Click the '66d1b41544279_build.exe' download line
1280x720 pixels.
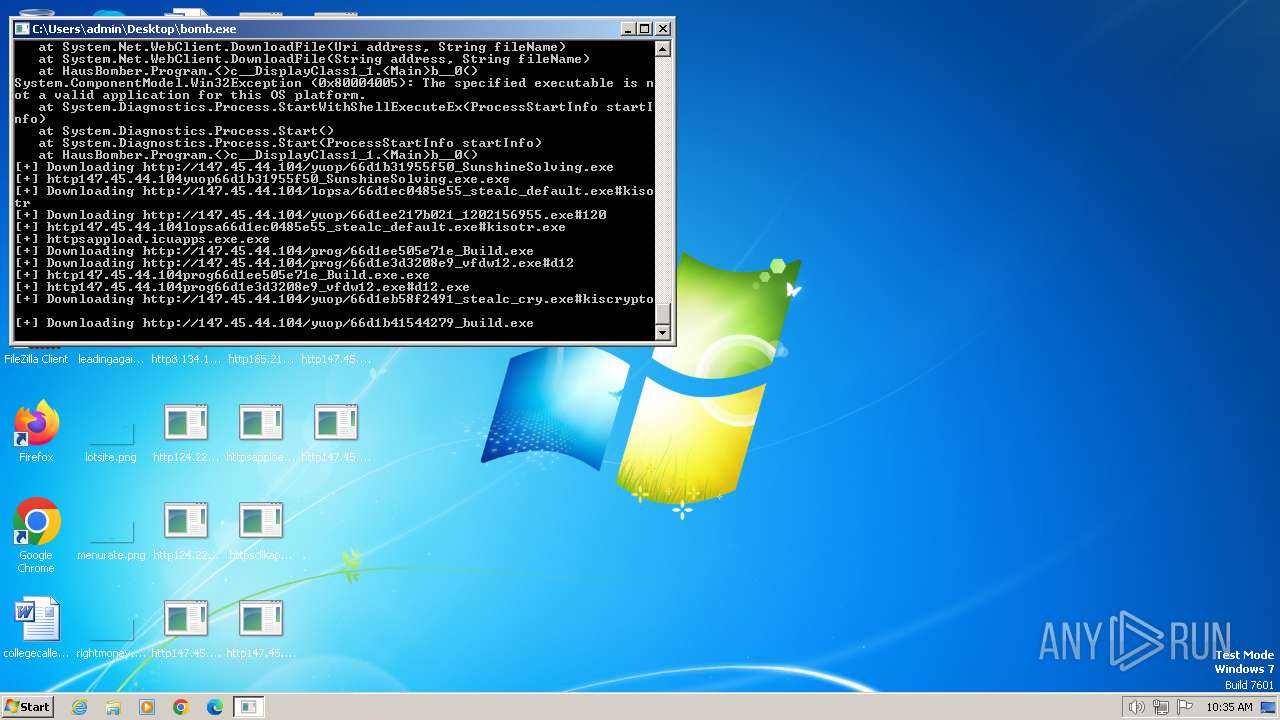[x=274, y=323]
